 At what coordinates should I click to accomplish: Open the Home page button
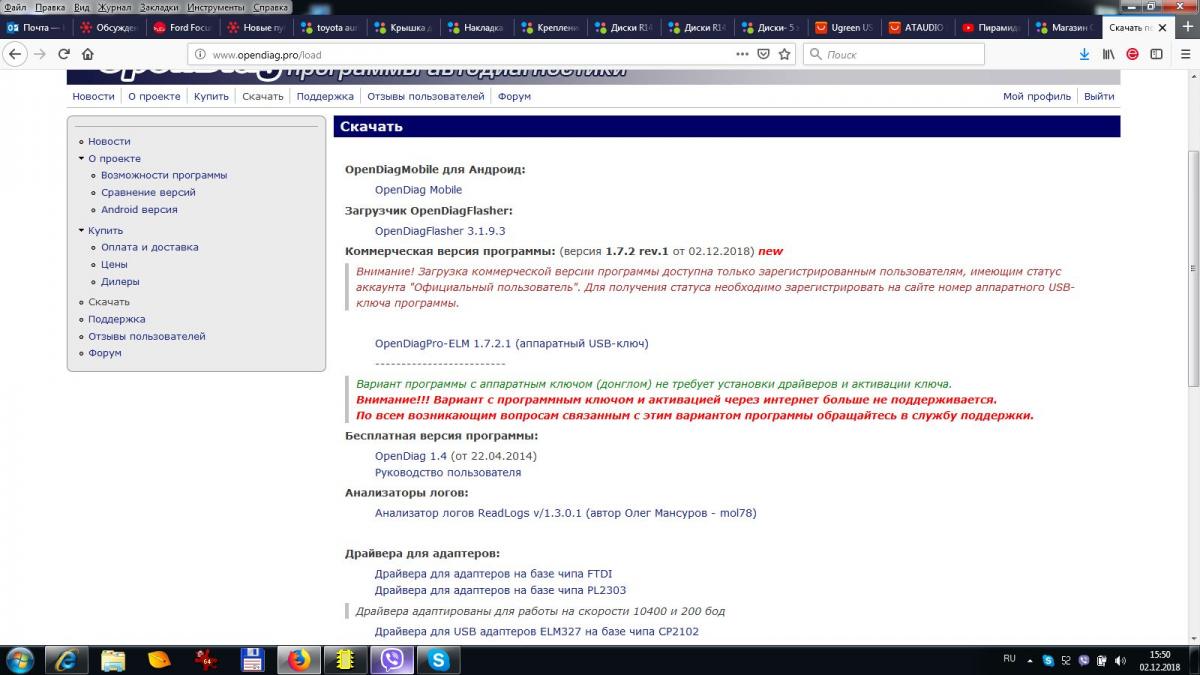(x=88, y=54)
